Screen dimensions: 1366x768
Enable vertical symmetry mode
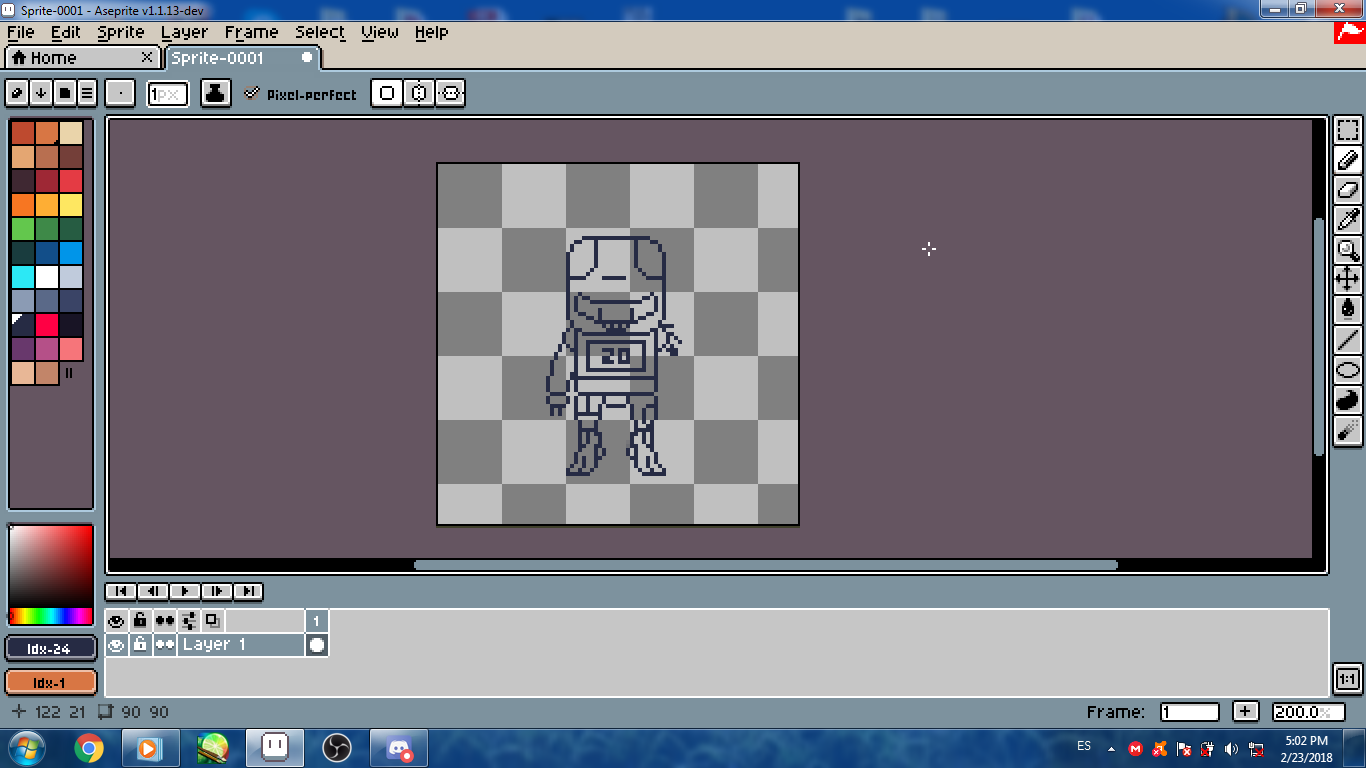[x=451, y=94]
